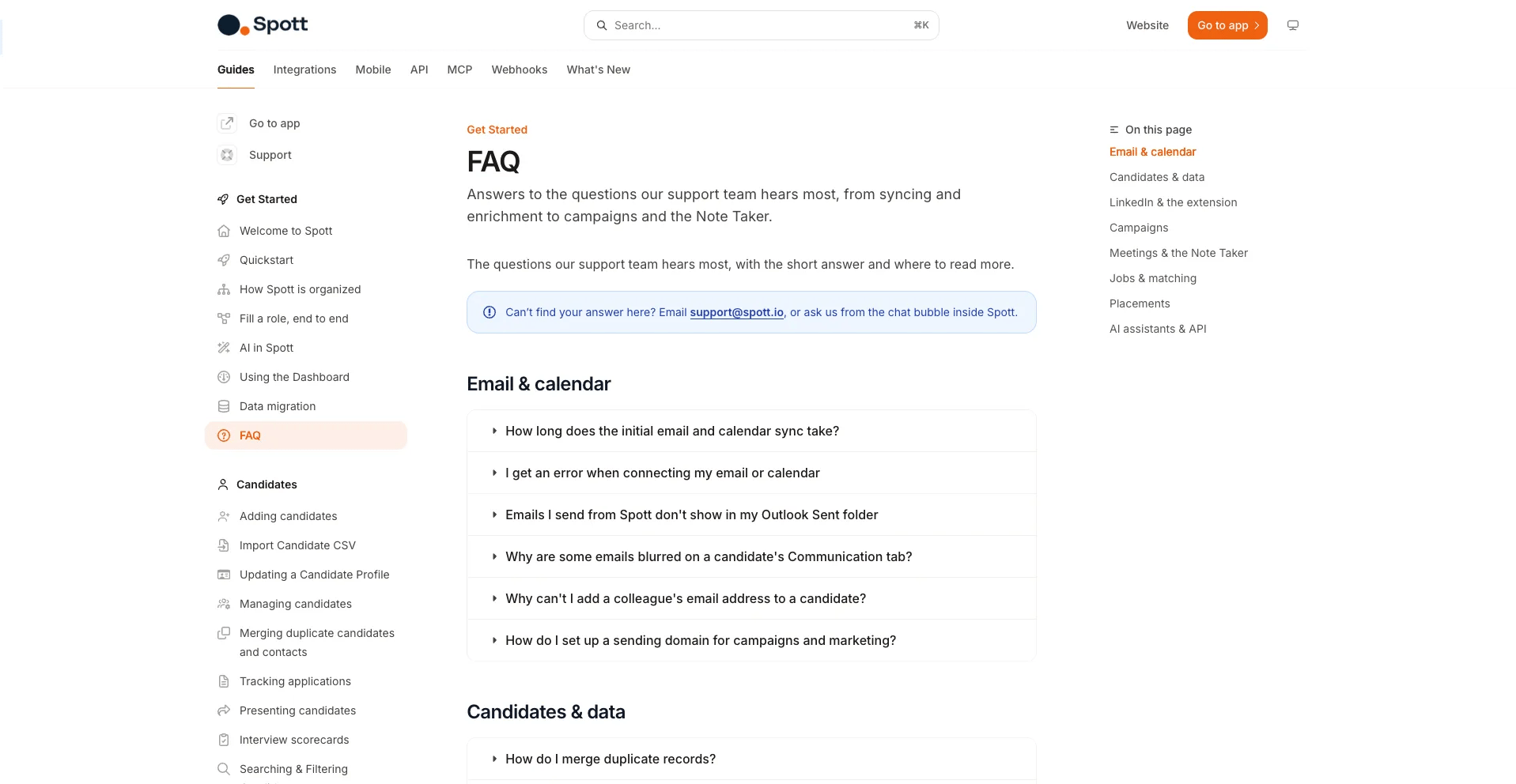Viewport: 1516px width, 784px height.
Task: Jump to Campaigns in On this page
Action: [x=1139, y=228]
